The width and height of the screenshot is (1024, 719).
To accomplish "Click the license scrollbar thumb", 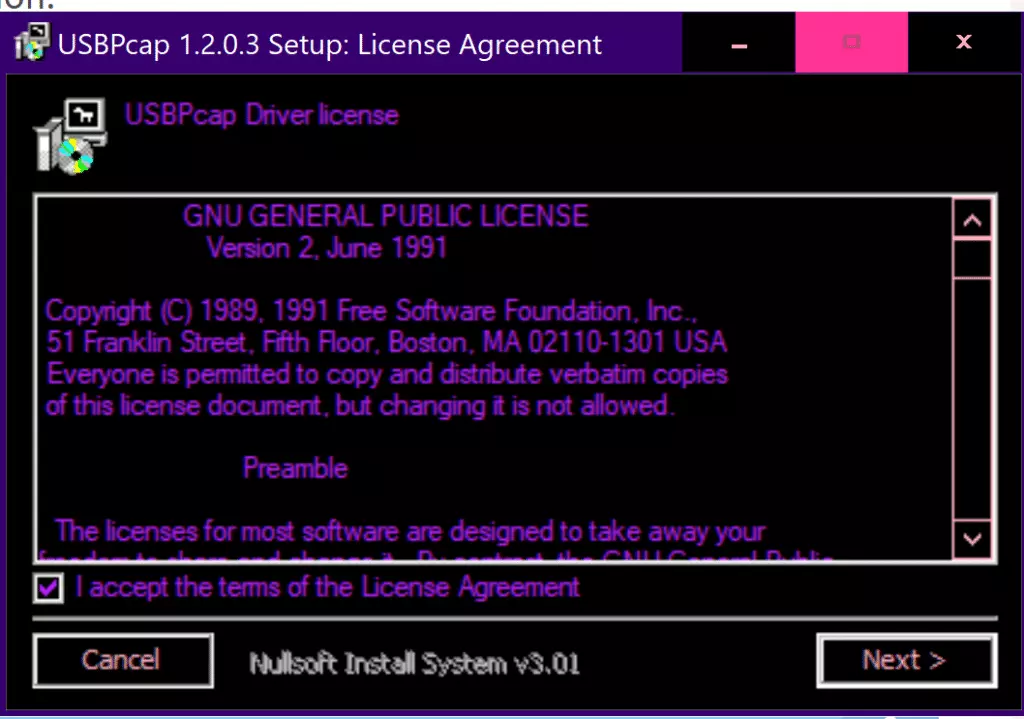I will pyautogui.click(x=972, y=259).
